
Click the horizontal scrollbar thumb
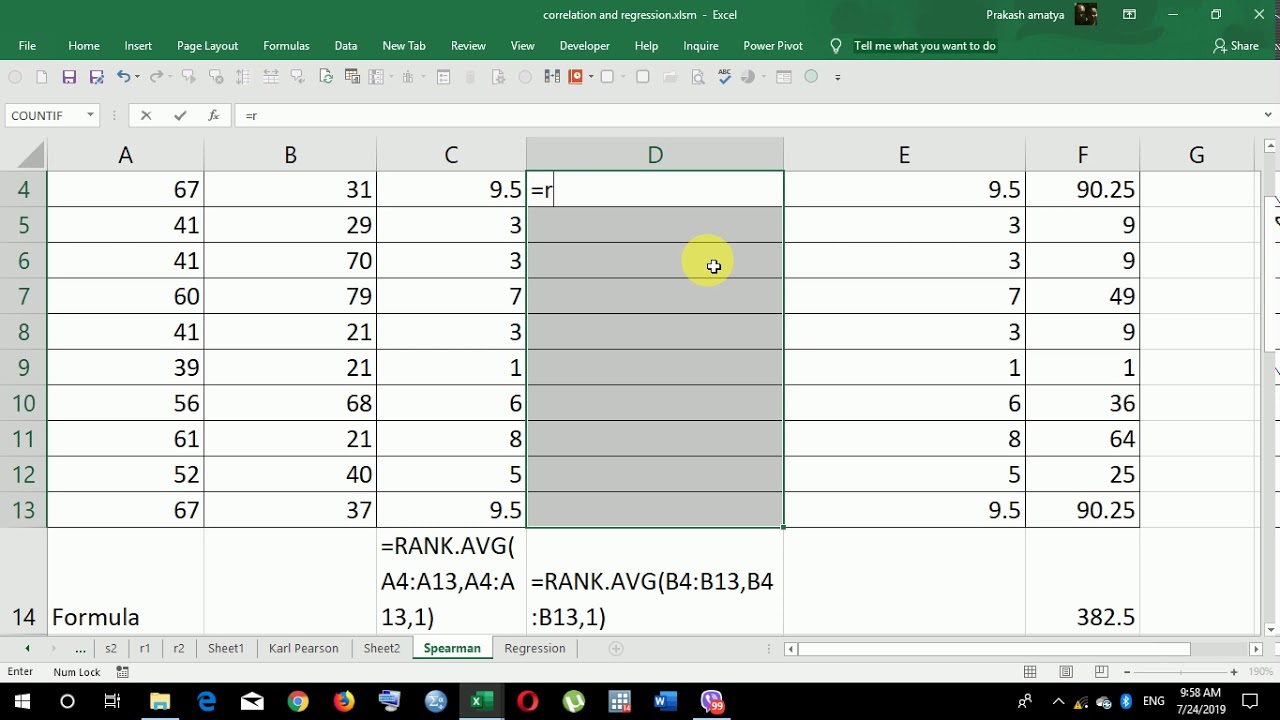point(994,649)
